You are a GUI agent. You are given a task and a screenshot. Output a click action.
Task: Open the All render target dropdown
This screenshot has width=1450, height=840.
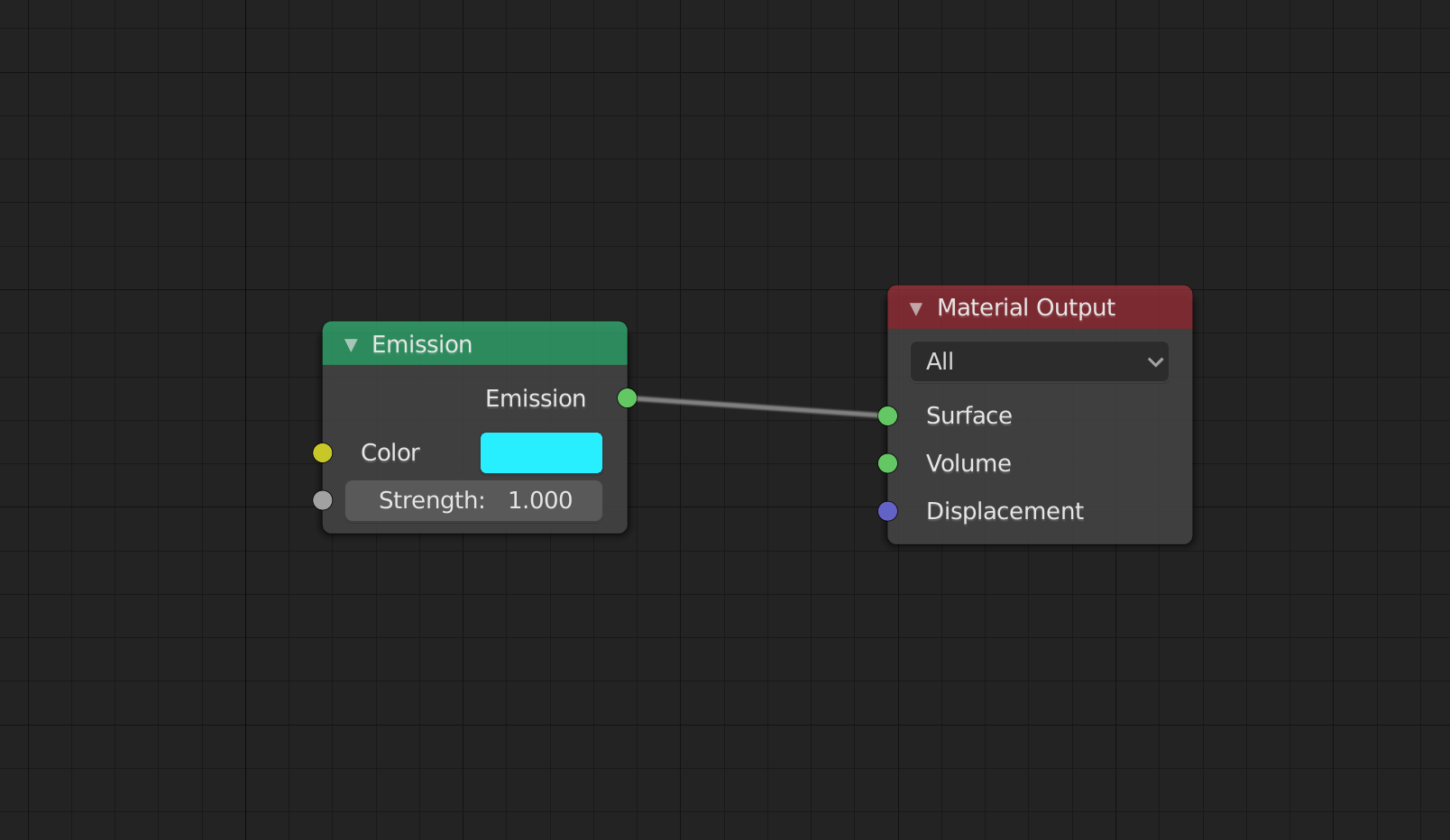tap(1038, 361)
